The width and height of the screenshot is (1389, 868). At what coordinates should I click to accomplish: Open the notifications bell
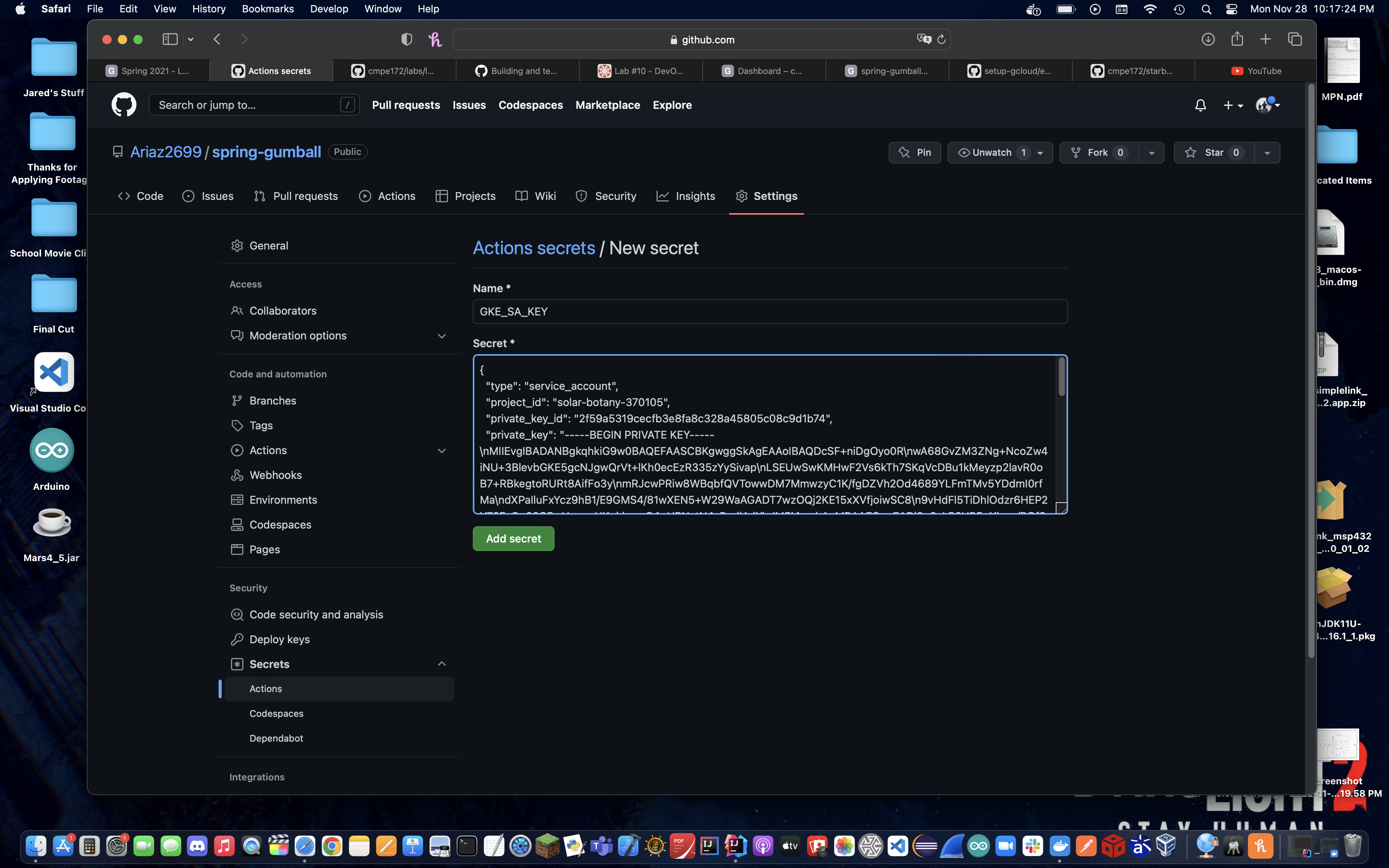(x=1200, y=105)
